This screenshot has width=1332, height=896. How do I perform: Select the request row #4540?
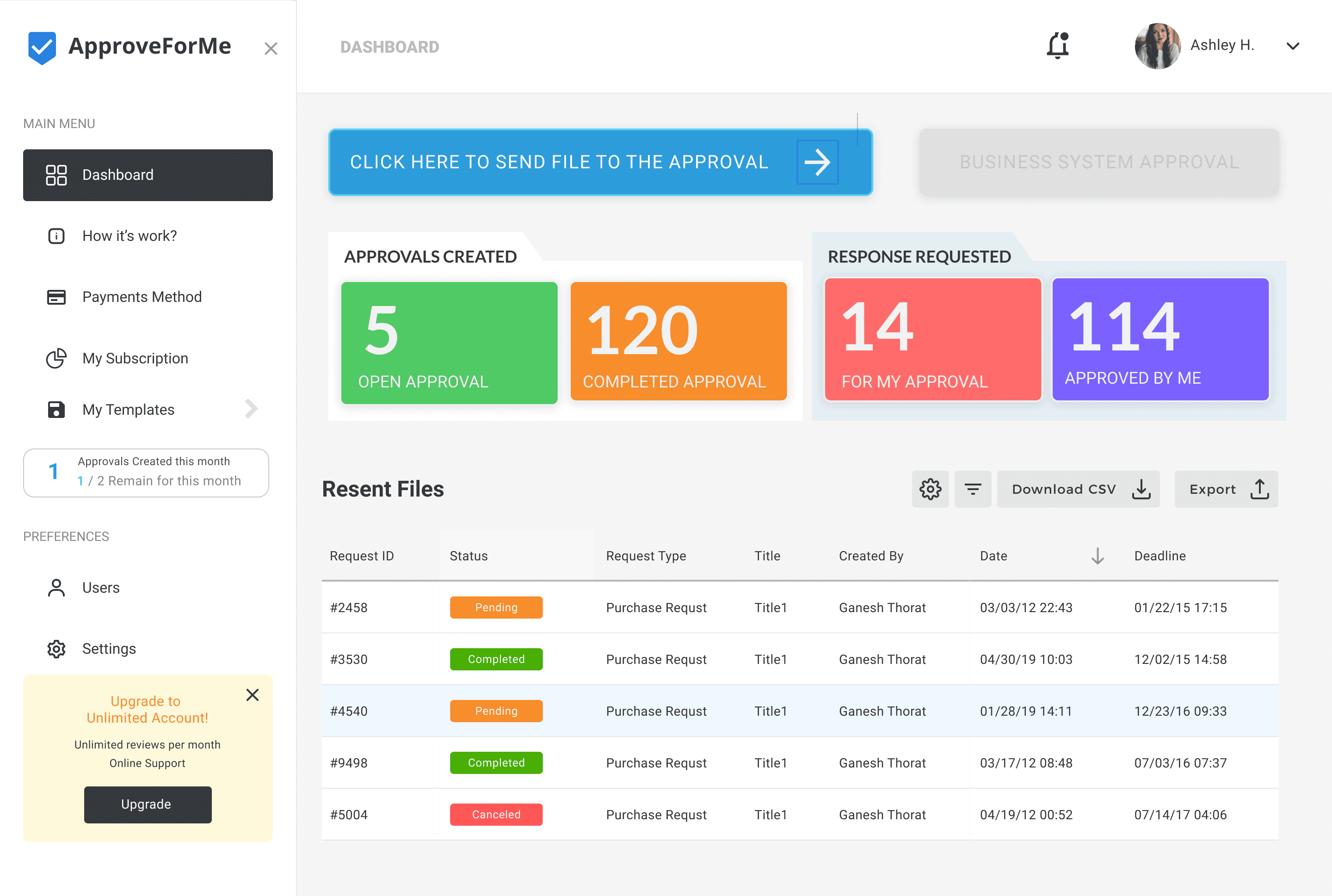click(799, 711)
